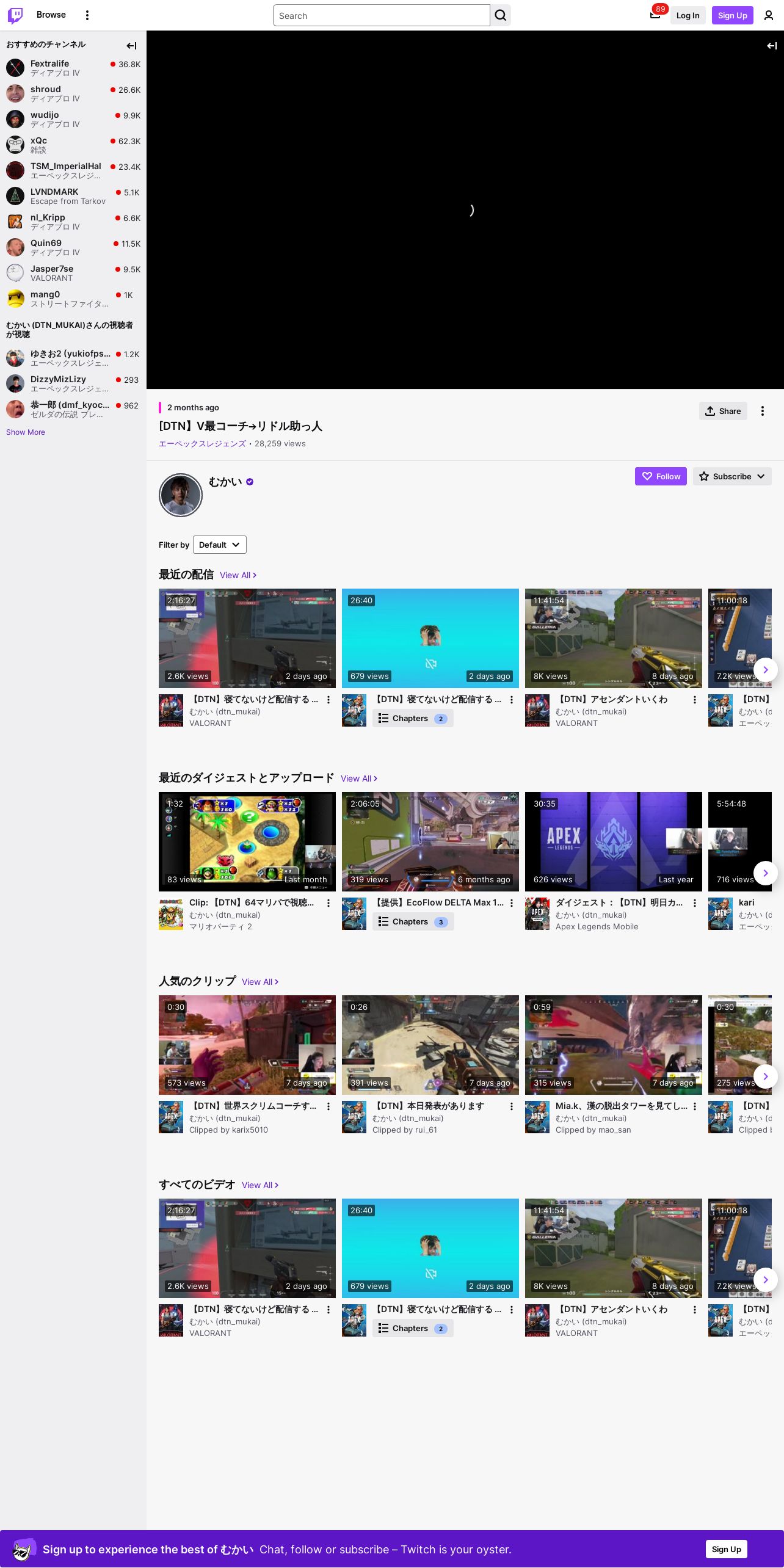The image size is (784, 1568).
Task: Play the 1:32 Mario Party clip thumbnail
Action: coord(247,841)
